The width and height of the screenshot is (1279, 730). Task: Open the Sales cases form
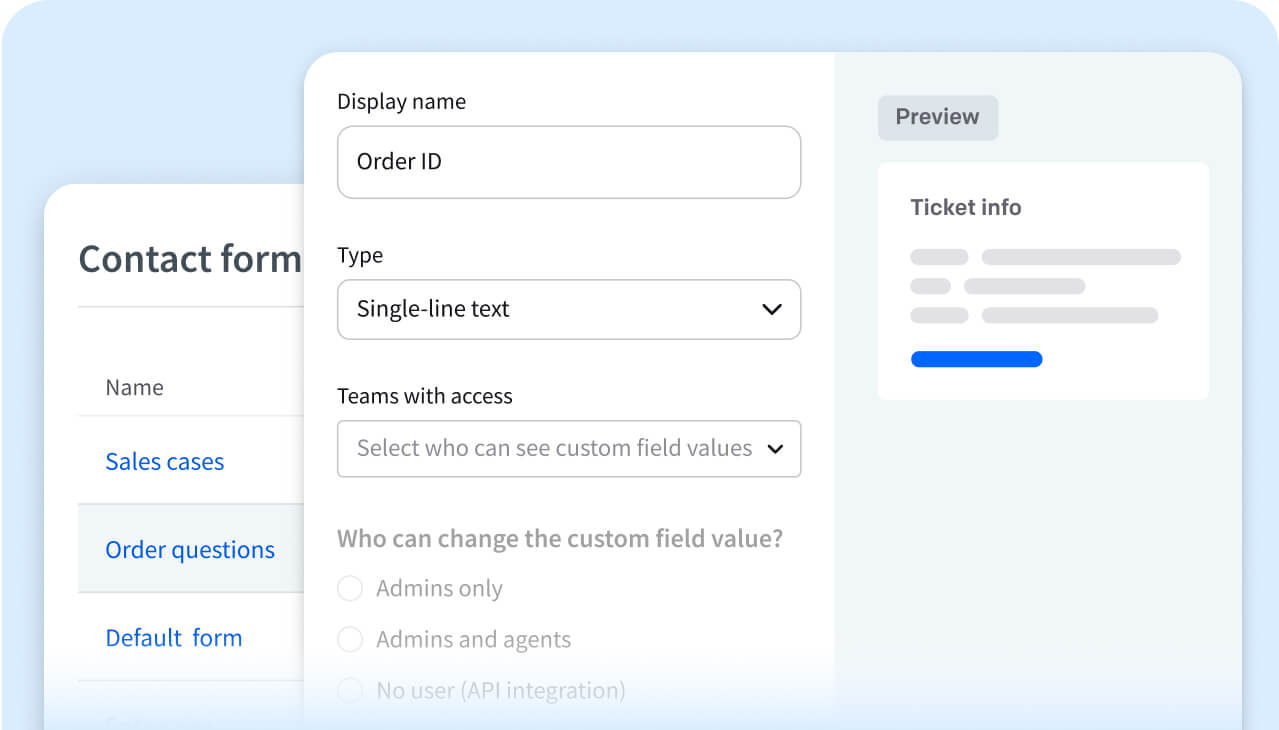pos(164,461)
